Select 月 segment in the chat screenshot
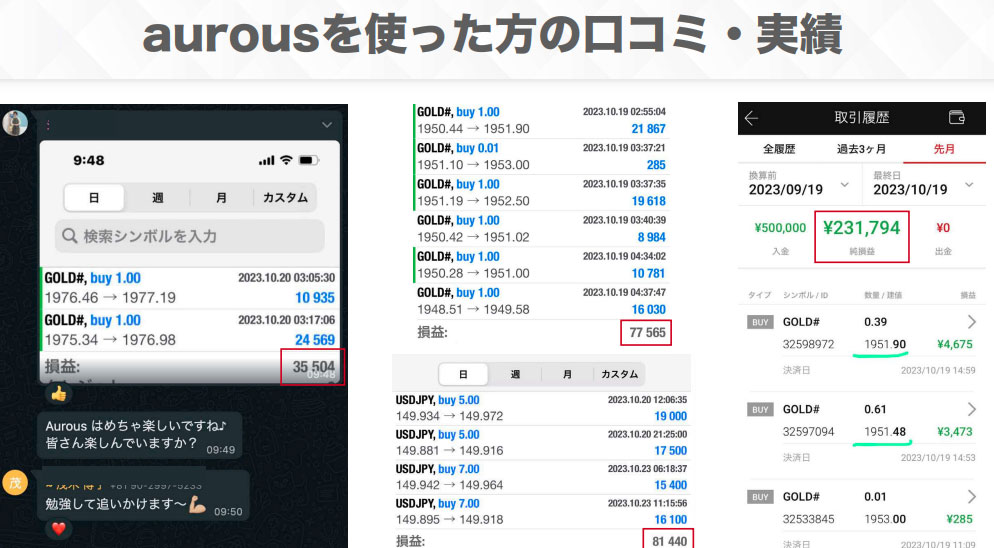The height and width of the screenshot is (548, 994). (x=221, y=198)
